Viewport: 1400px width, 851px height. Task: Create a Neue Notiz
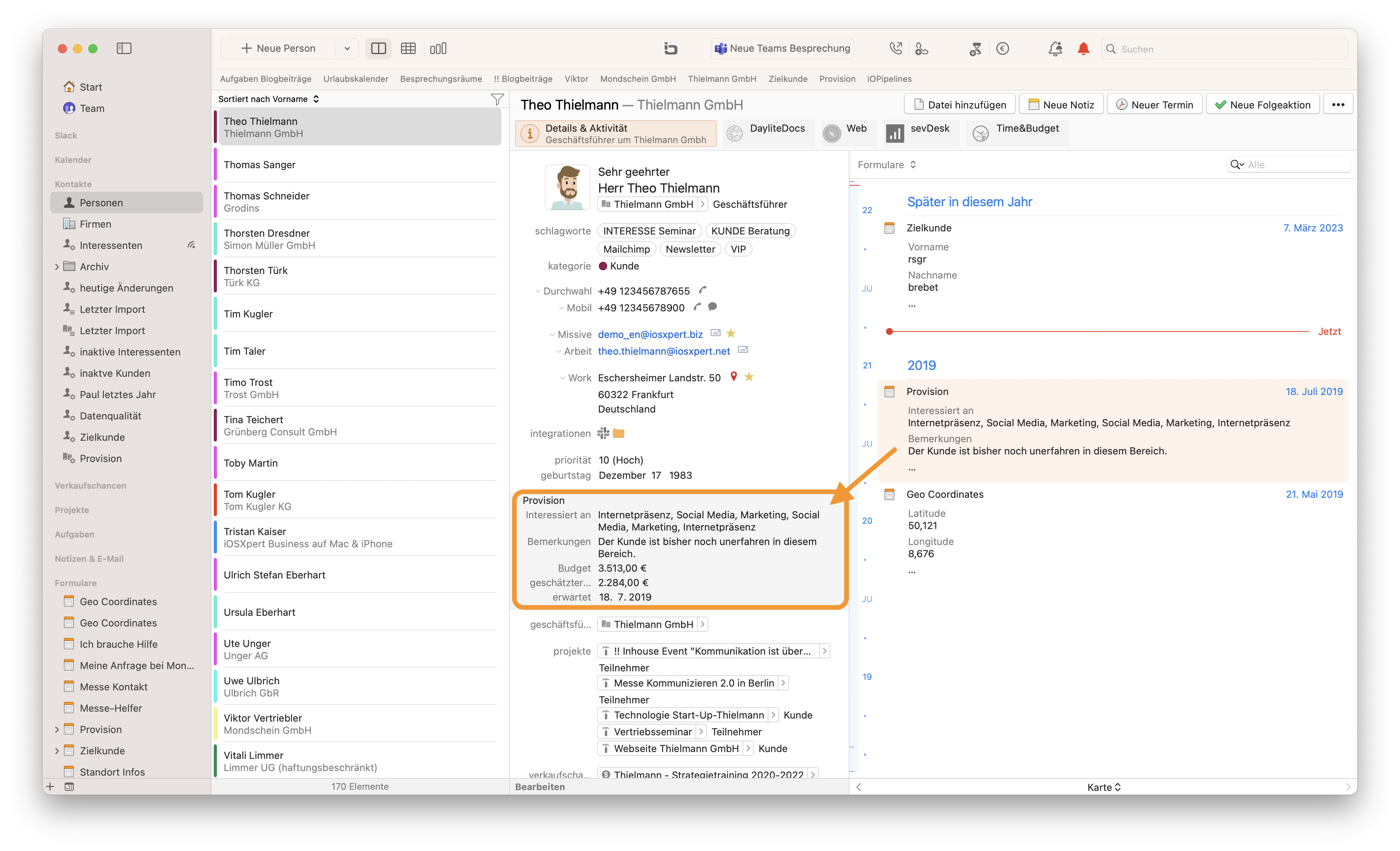click(1061, 105)
